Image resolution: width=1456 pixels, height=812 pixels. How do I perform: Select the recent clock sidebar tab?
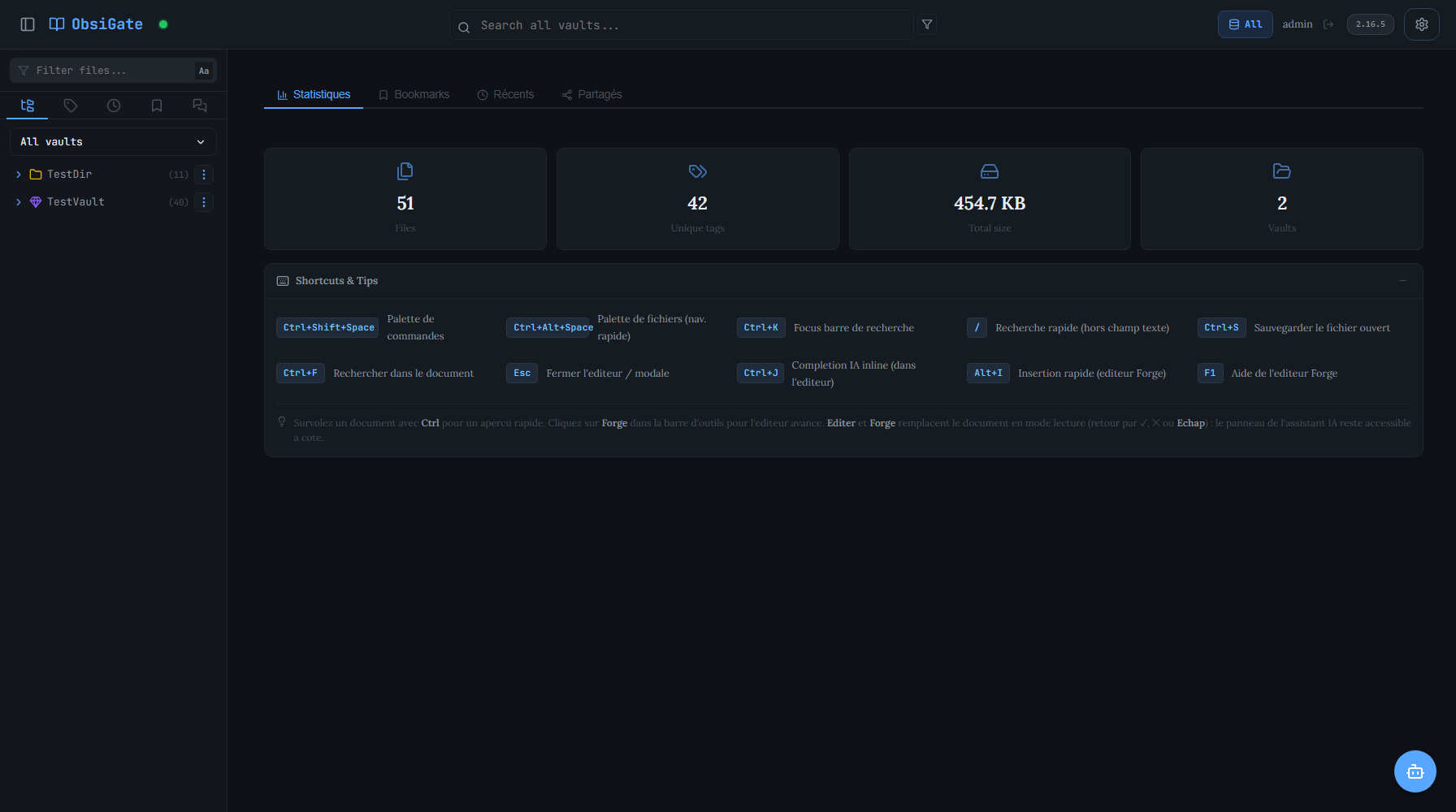coord(114,106)
